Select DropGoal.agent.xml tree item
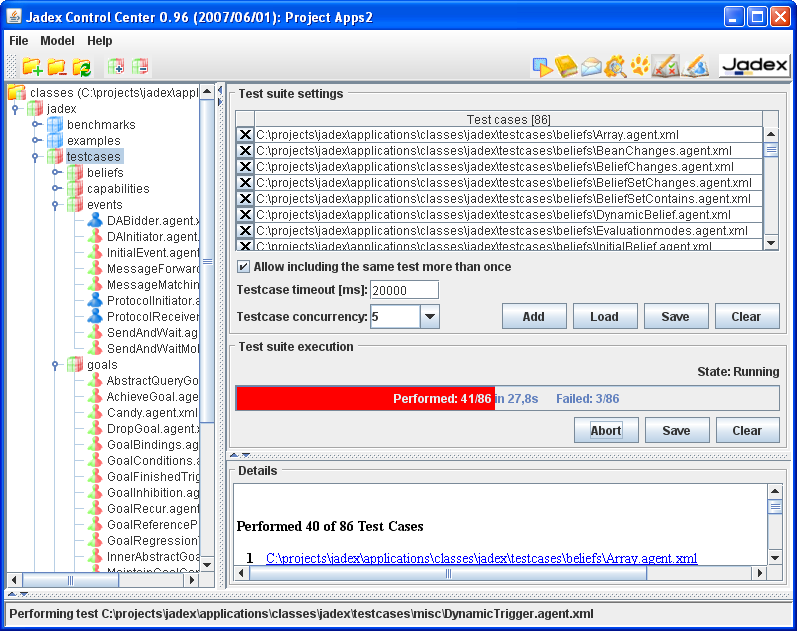797x631 pixels. click(x=153, y=429)
